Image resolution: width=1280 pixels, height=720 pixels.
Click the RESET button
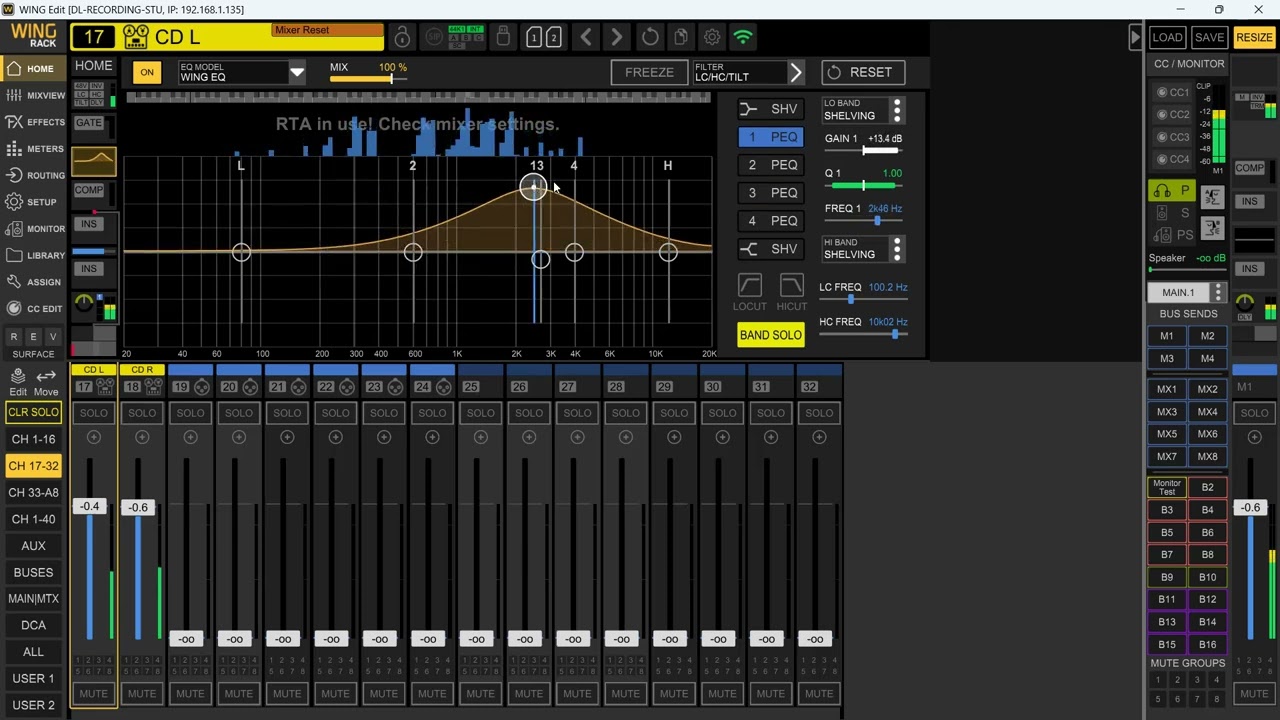[863, 72]
